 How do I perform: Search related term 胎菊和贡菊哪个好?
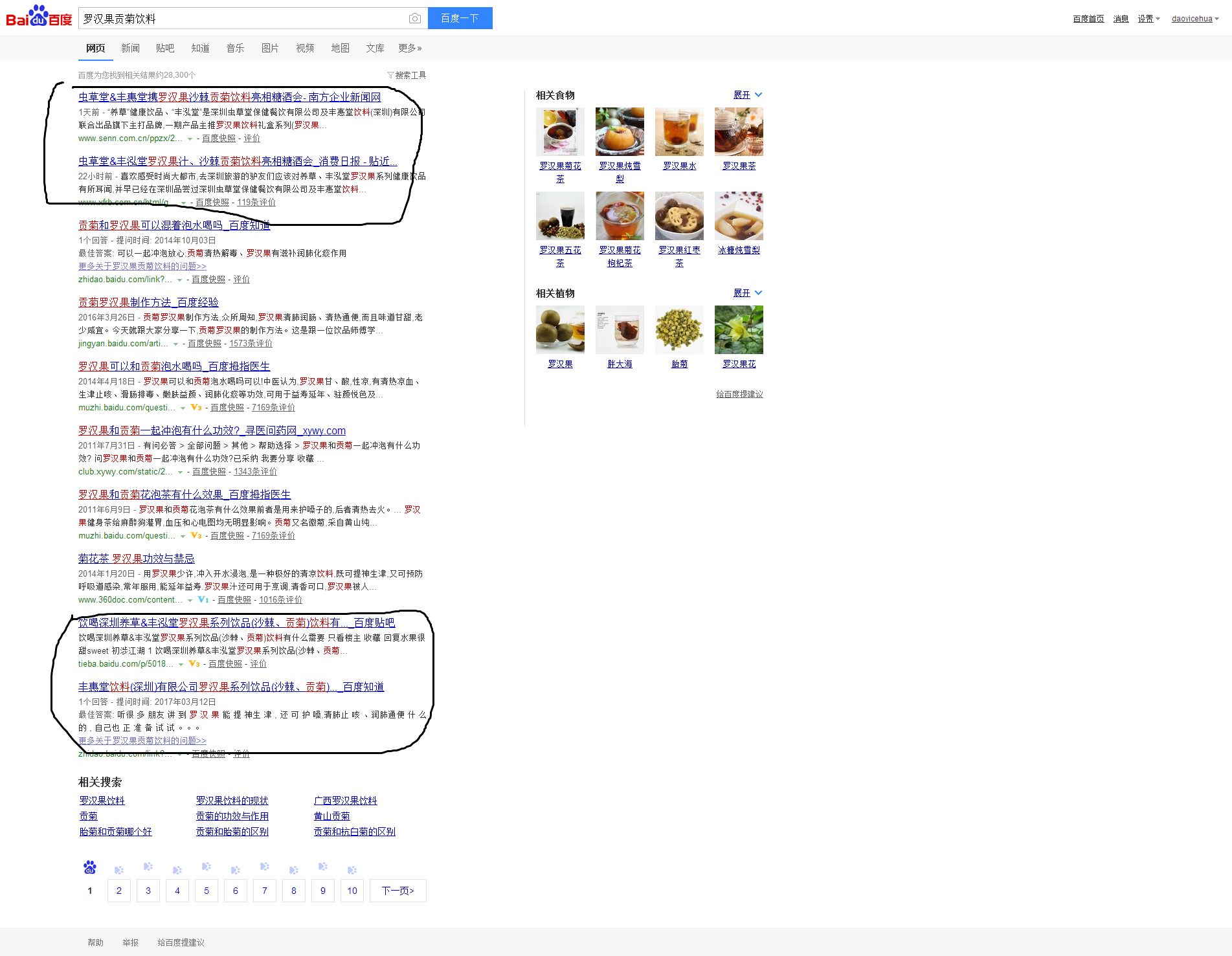115,832
